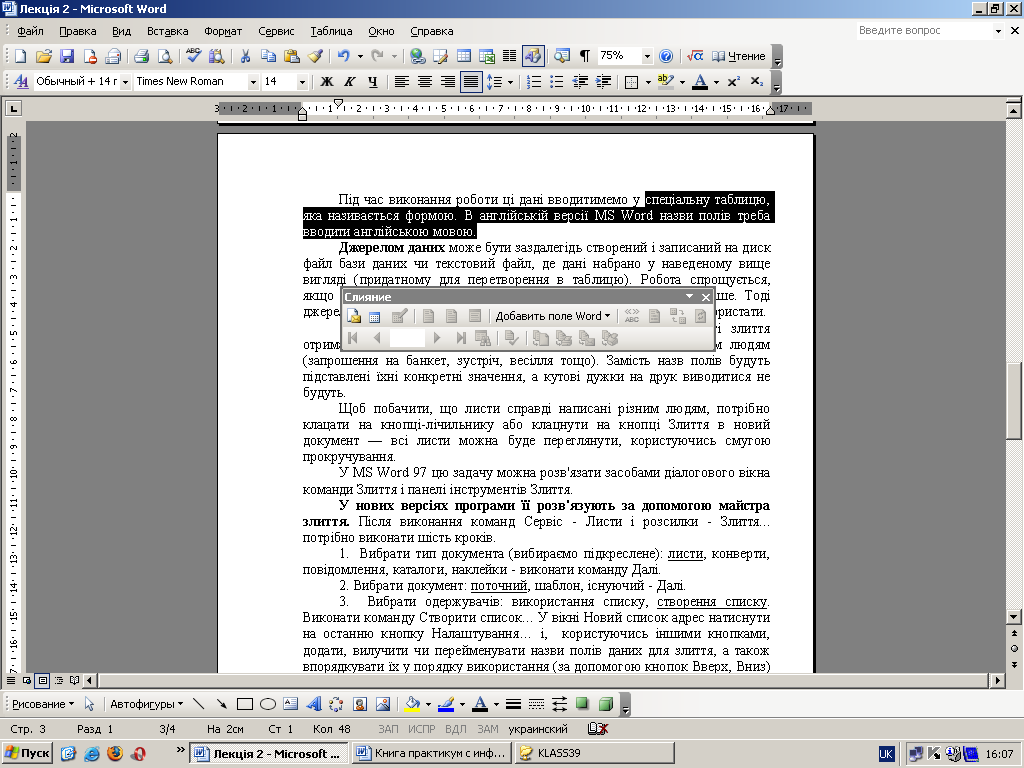This screenshot has width=1024, height=768.
Task: Open the Автофигуры menu
Action: click(x=146, y=704)
